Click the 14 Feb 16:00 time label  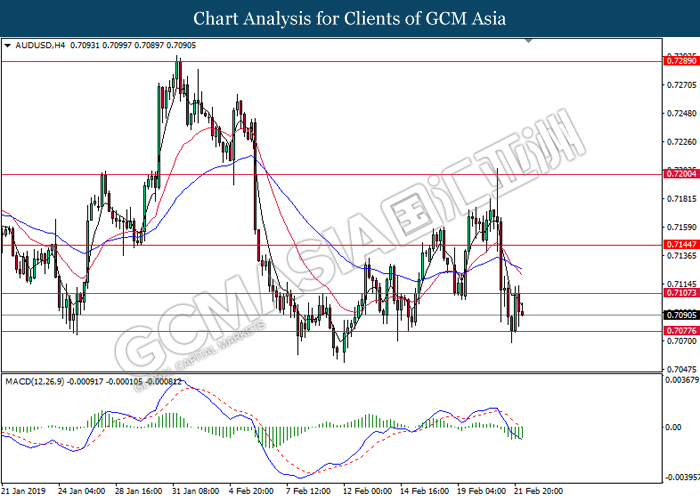pyautogui.click(x=425, y=491)
